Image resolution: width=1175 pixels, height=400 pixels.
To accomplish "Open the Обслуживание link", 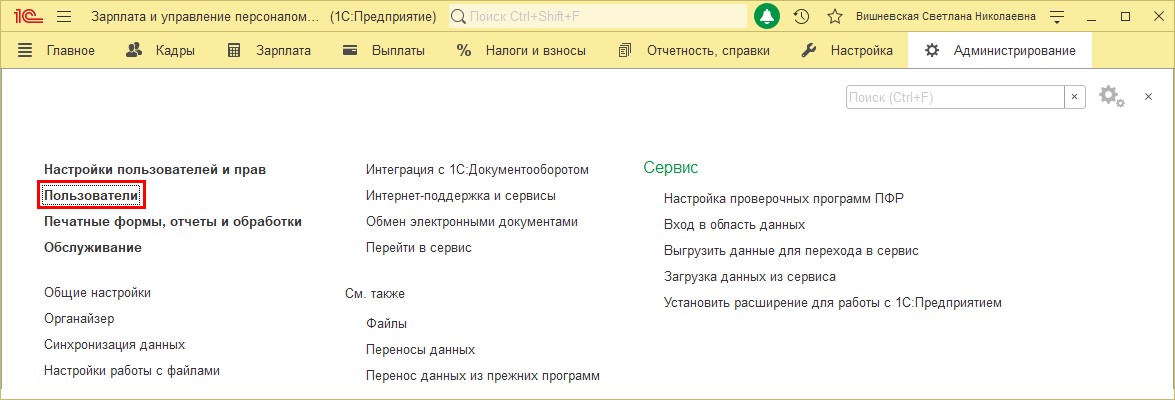I will (93, 247).
